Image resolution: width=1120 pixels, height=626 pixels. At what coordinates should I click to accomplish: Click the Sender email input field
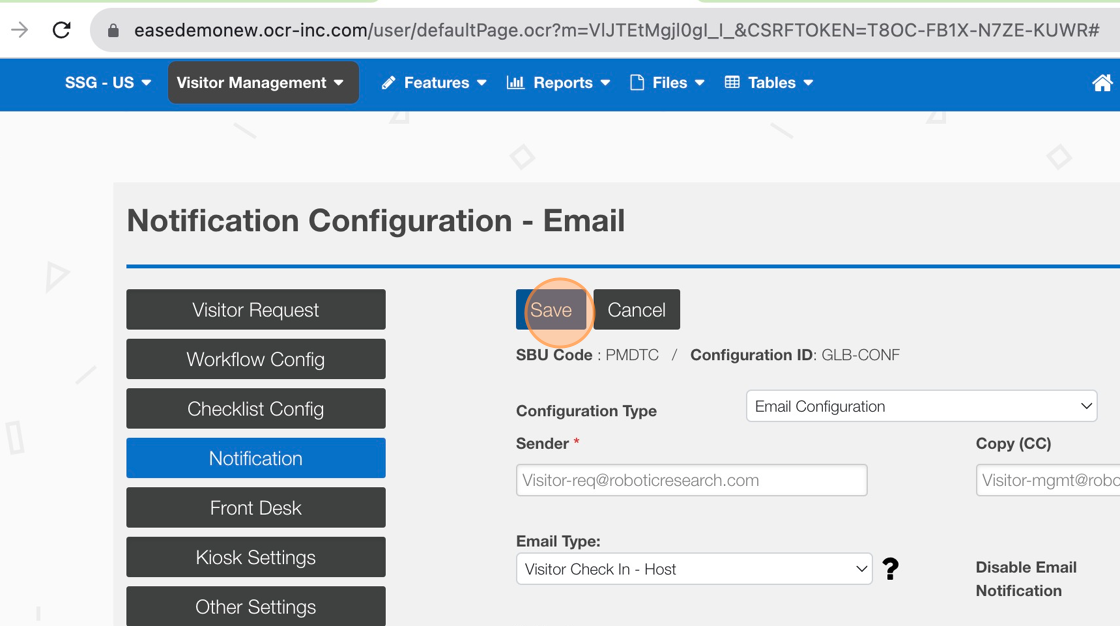click(x=691, y=480)
